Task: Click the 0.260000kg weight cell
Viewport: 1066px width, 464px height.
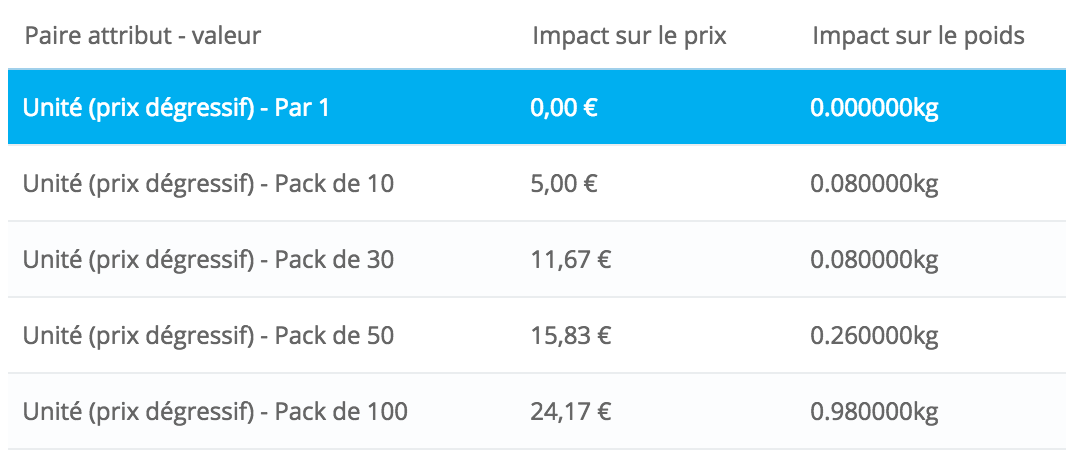Action: [x=874, y=337]
